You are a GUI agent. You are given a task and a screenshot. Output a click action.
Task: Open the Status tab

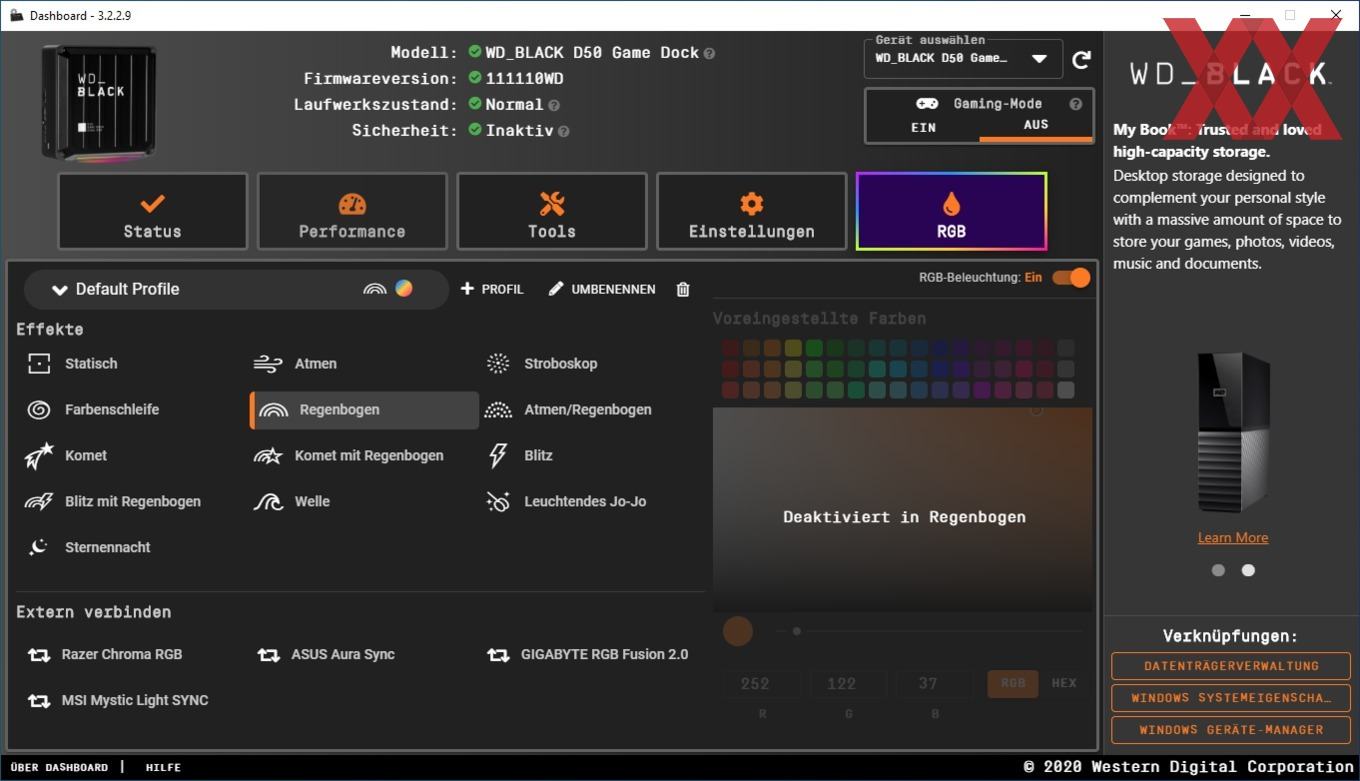tap(152, 212)
